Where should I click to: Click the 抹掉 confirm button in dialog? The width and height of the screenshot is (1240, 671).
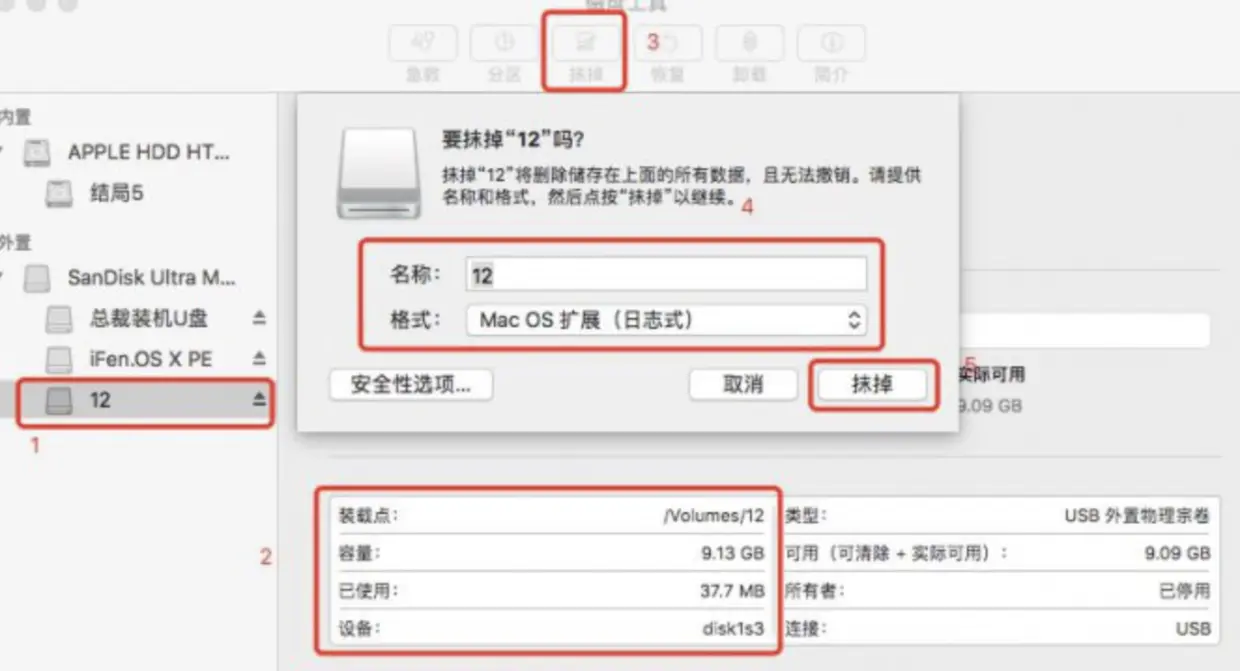(872, 384)
